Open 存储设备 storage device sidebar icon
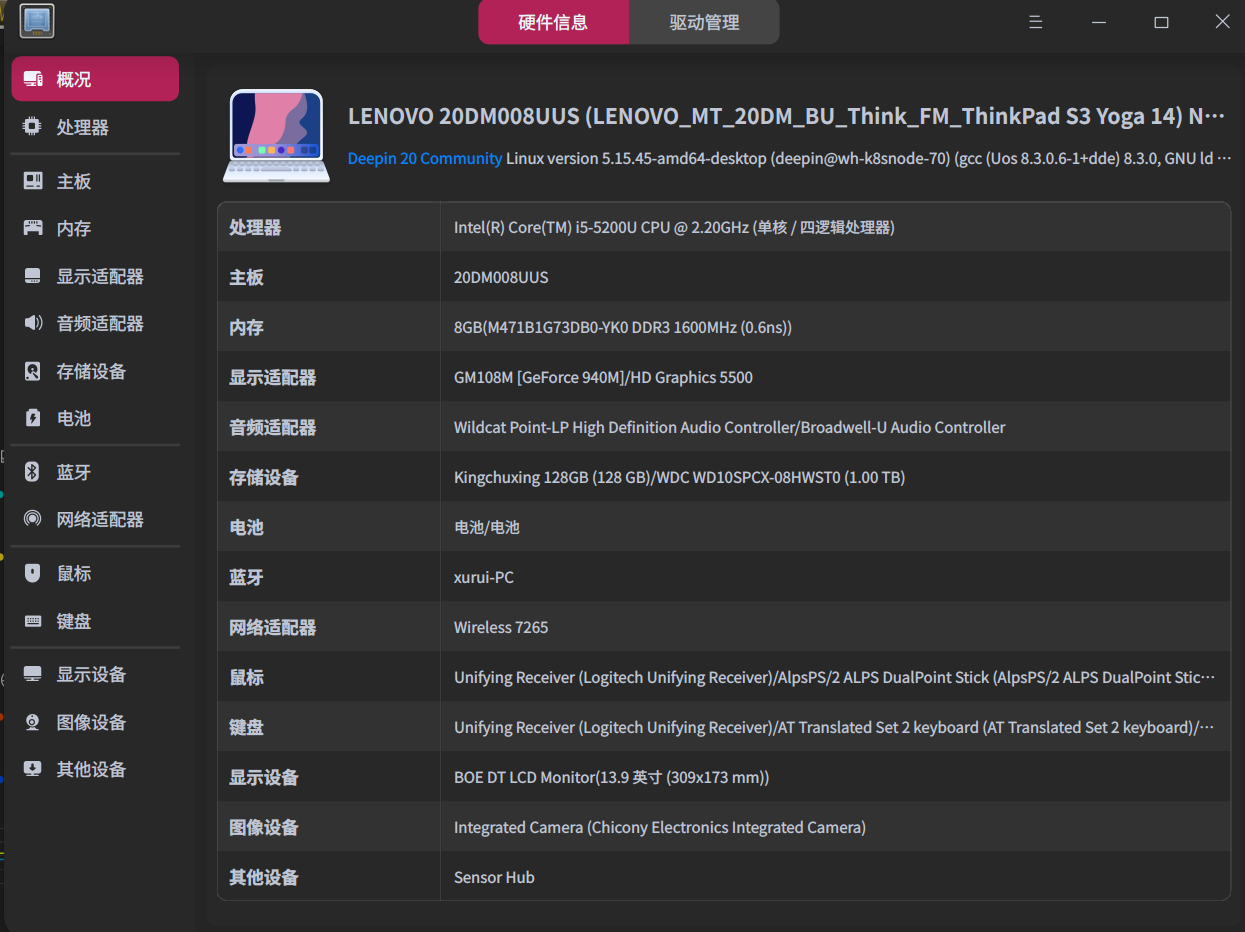This screenshot has height=932, width=1245. [x=33, y=371]
